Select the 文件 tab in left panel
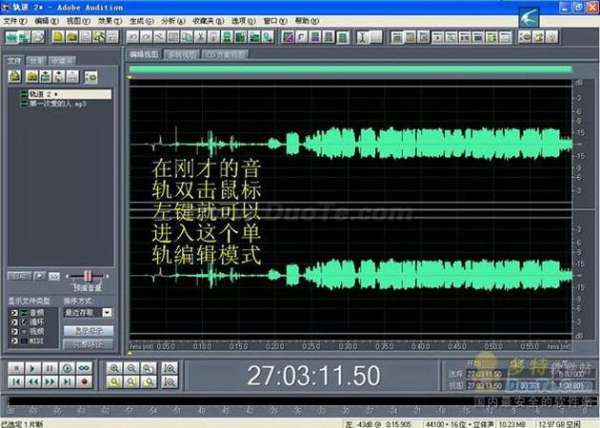 point(15,60)
